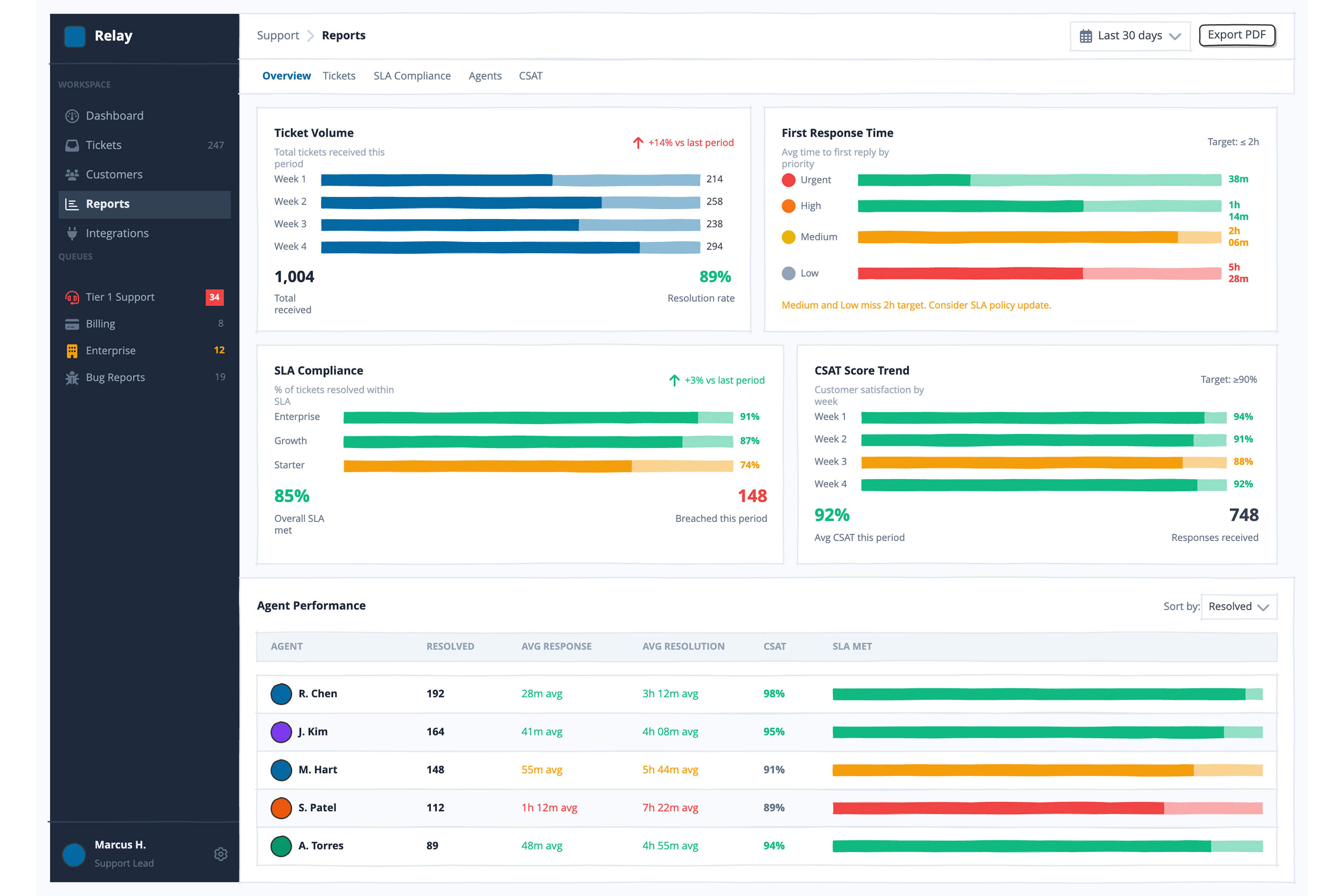
Task: Open the CSAT tab
Action: (530, 76)
